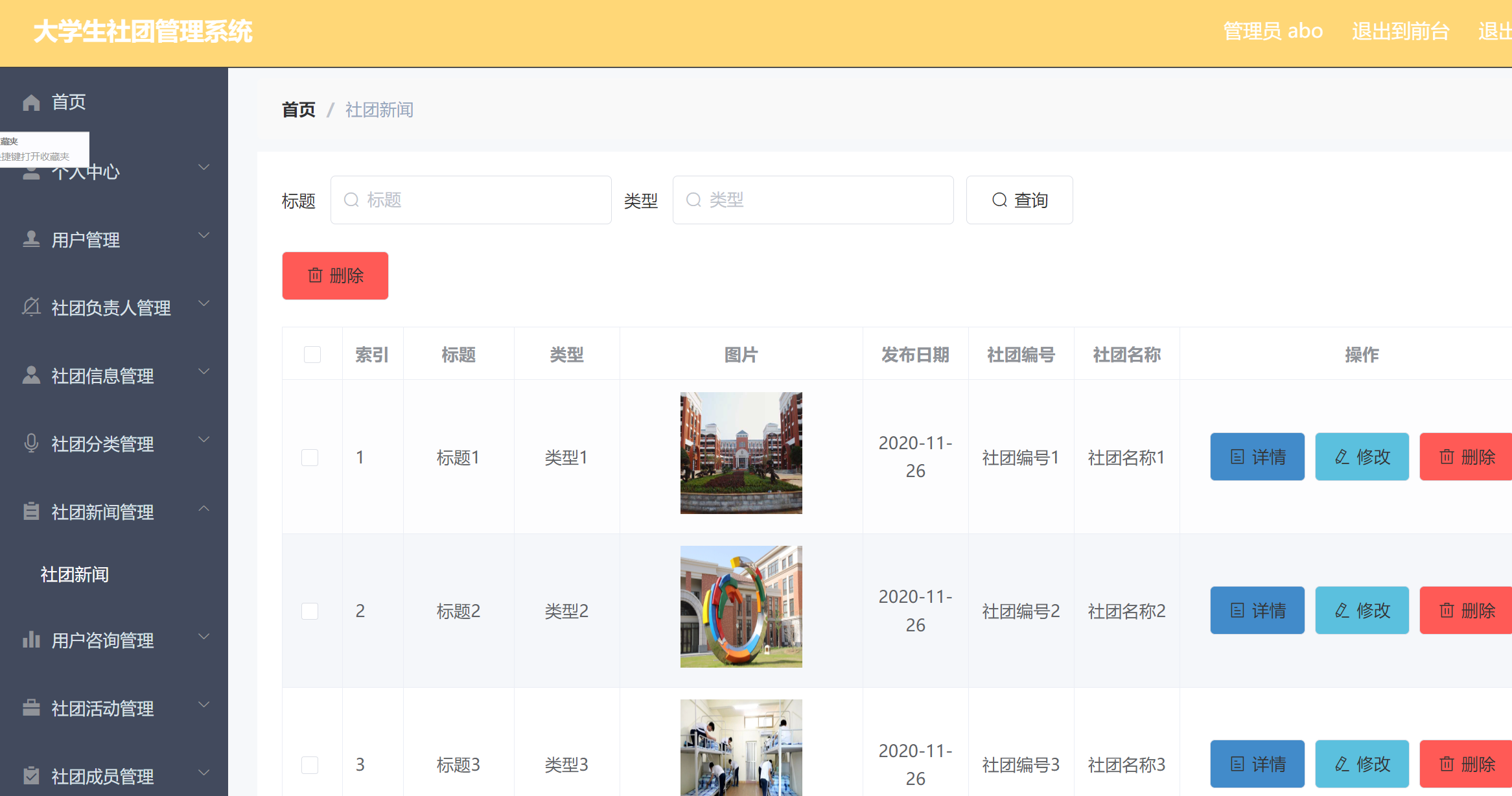Click the red batch 删除 button
1512x796 pixels.
(x=335, y=275)
